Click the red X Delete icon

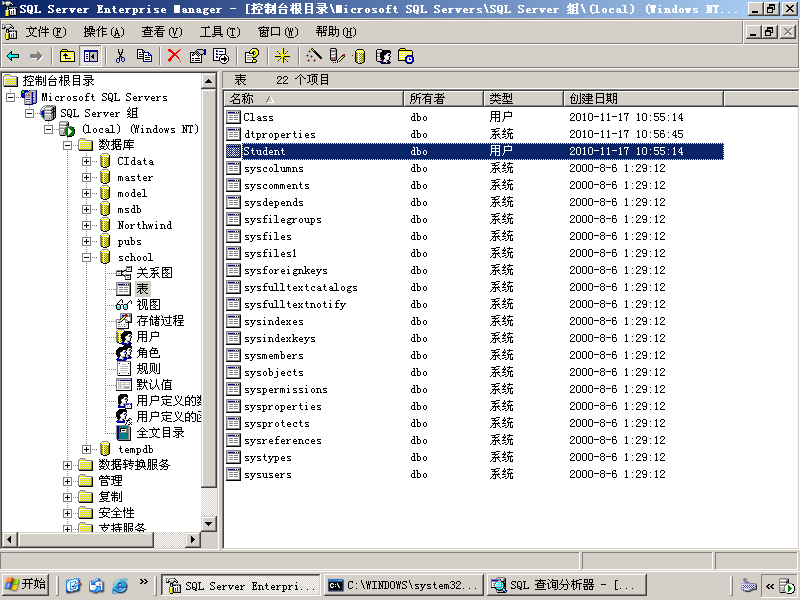pyautogui.click(x=174, y=56)
